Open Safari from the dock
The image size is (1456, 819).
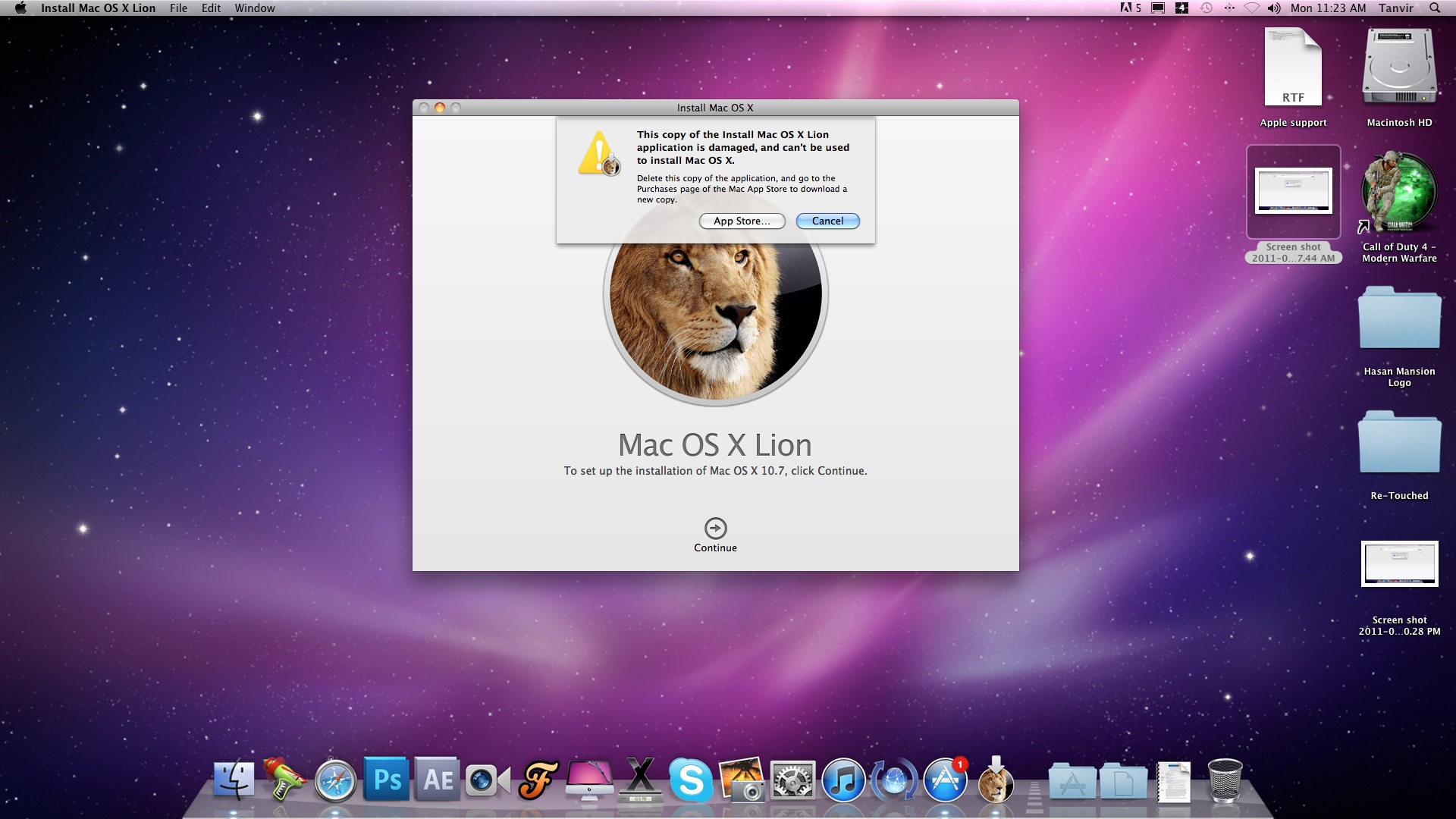pyautogui.click(x=335, y=780)
